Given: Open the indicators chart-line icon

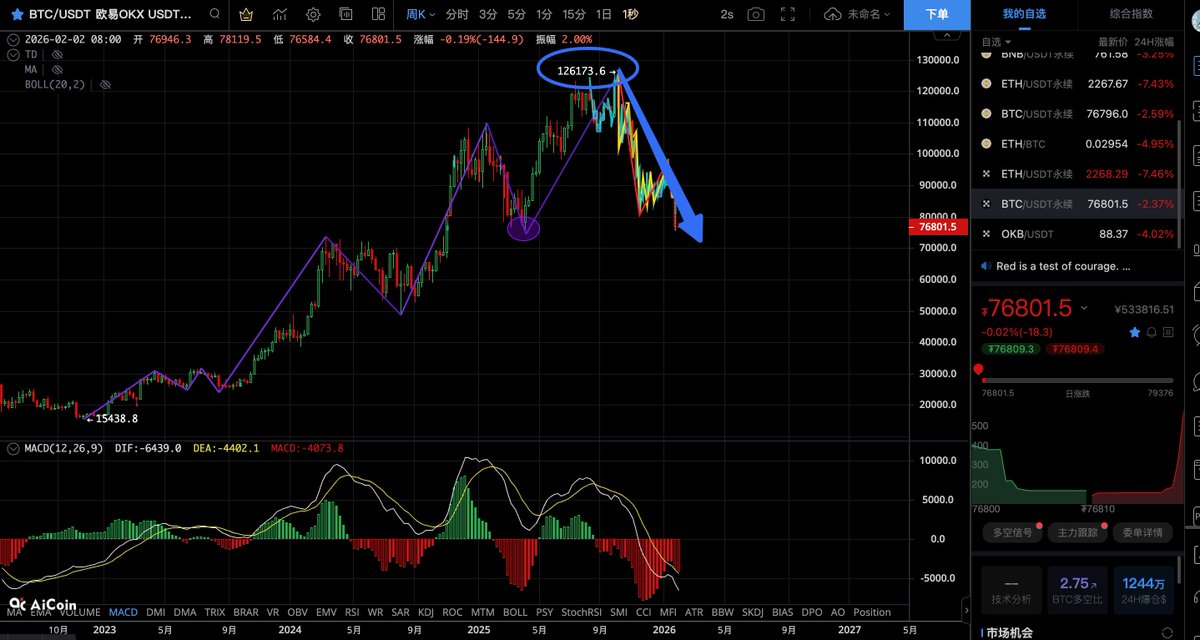Looking at the screenshot, I should pos(281,15).
